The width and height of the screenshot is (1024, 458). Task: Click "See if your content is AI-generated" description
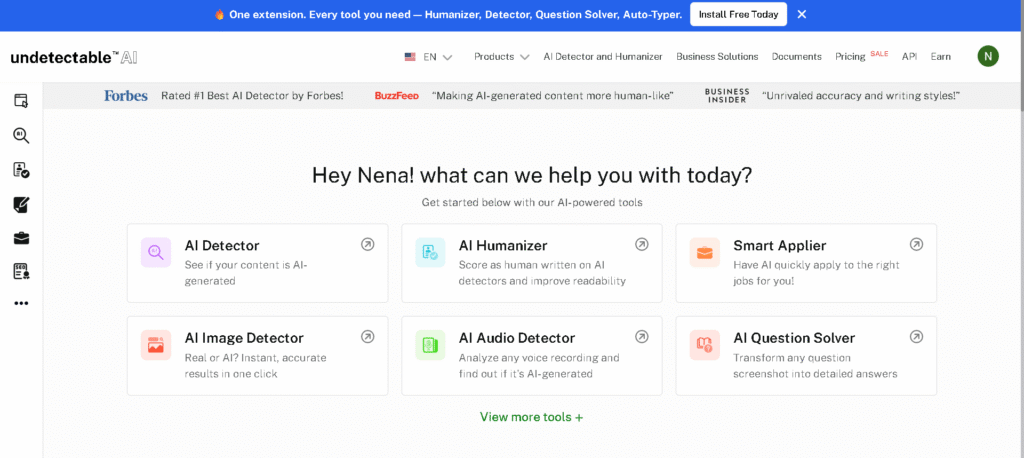pos(246,273)
